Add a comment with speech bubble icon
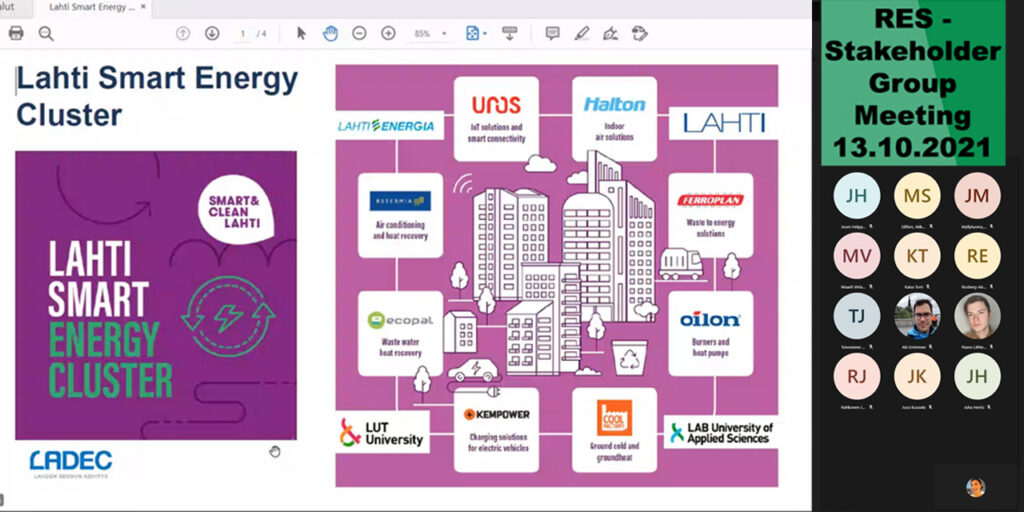Screen dimensions: 1024x512 point(552,33)
